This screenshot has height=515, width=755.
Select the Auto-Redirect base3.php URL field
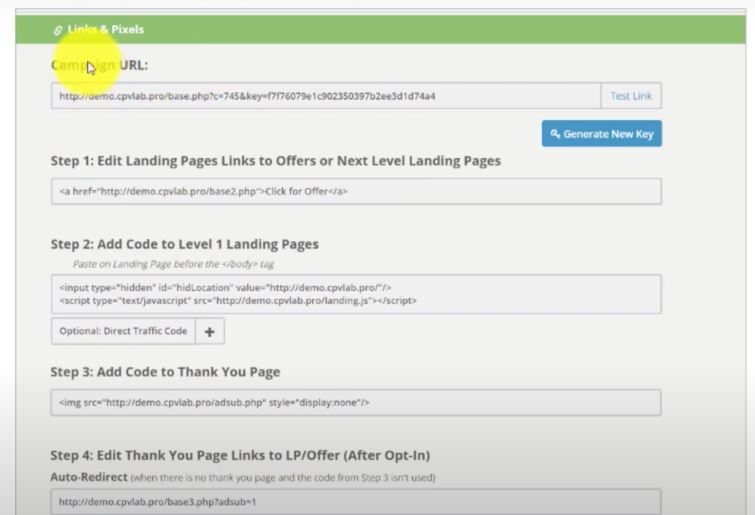click(356, 502)
